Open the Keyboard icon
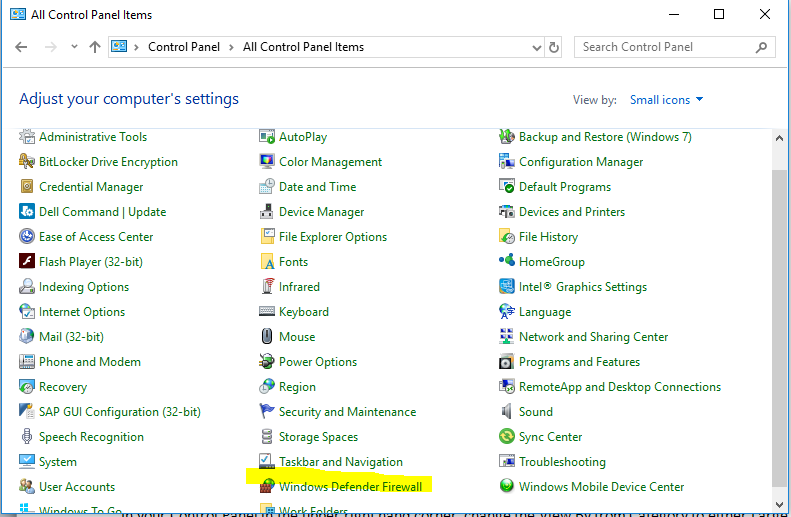The width and height of the screenshot is (791, 517). point(267,312)
